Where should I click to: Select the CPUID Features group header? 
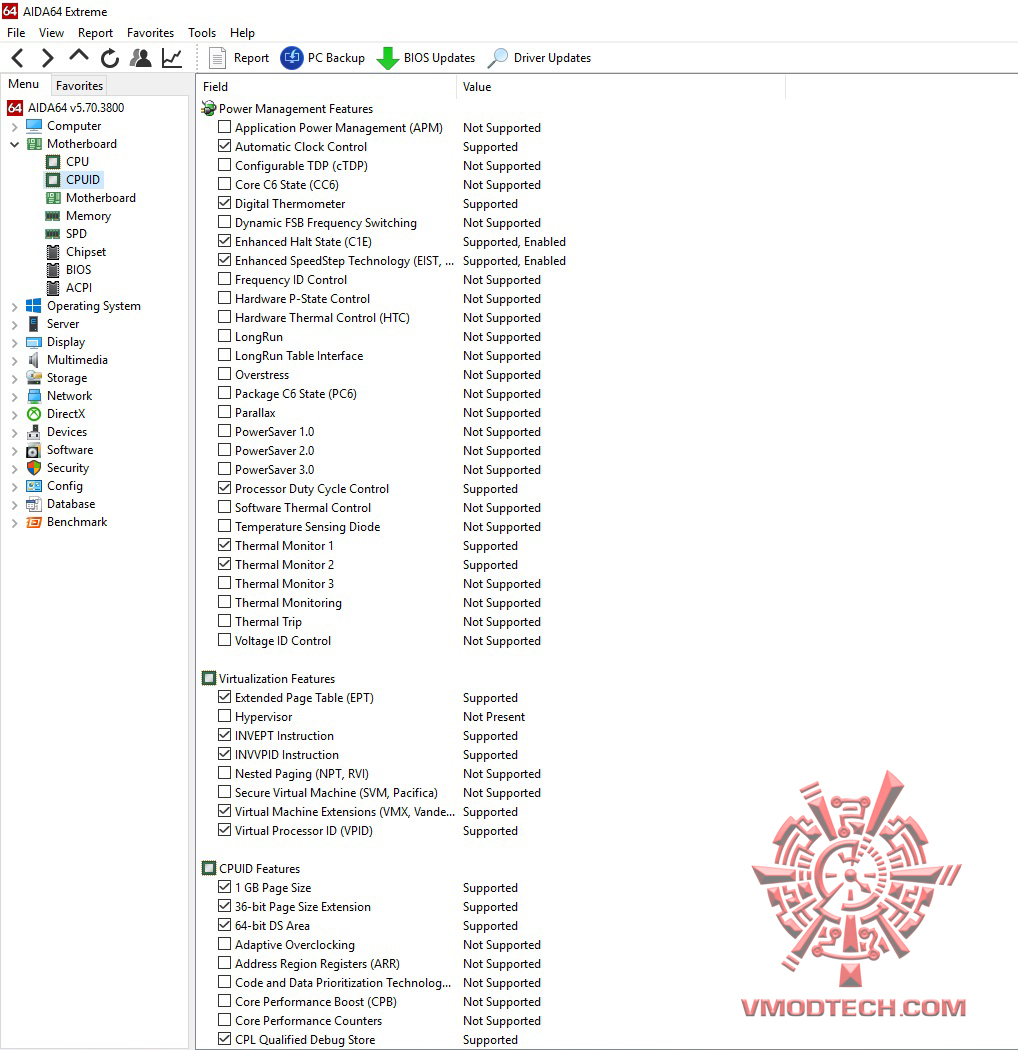(259, 869)
